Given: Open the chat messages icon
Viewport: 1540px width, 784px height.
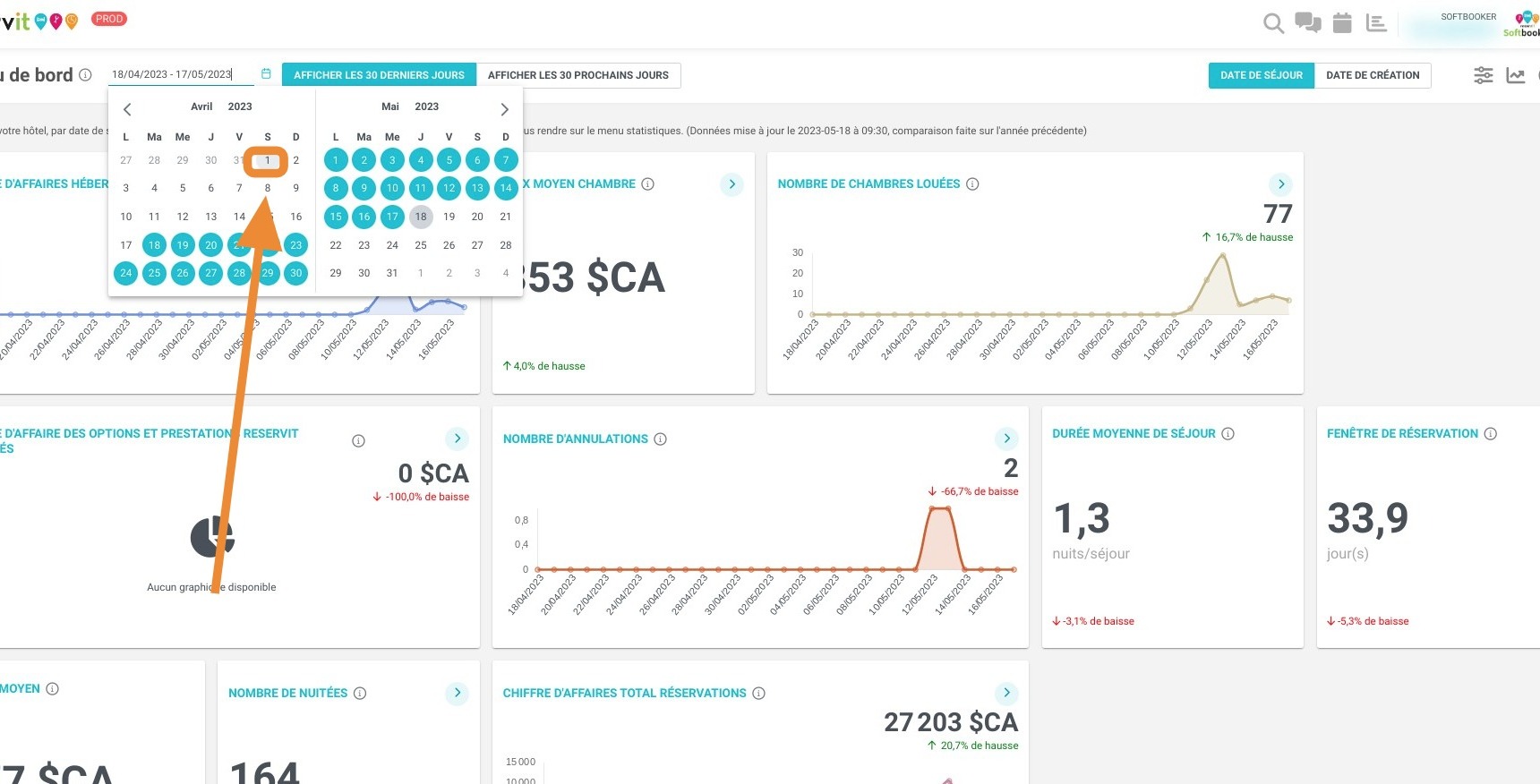Looking at the screenshot, I should (x=1308, y=23).
